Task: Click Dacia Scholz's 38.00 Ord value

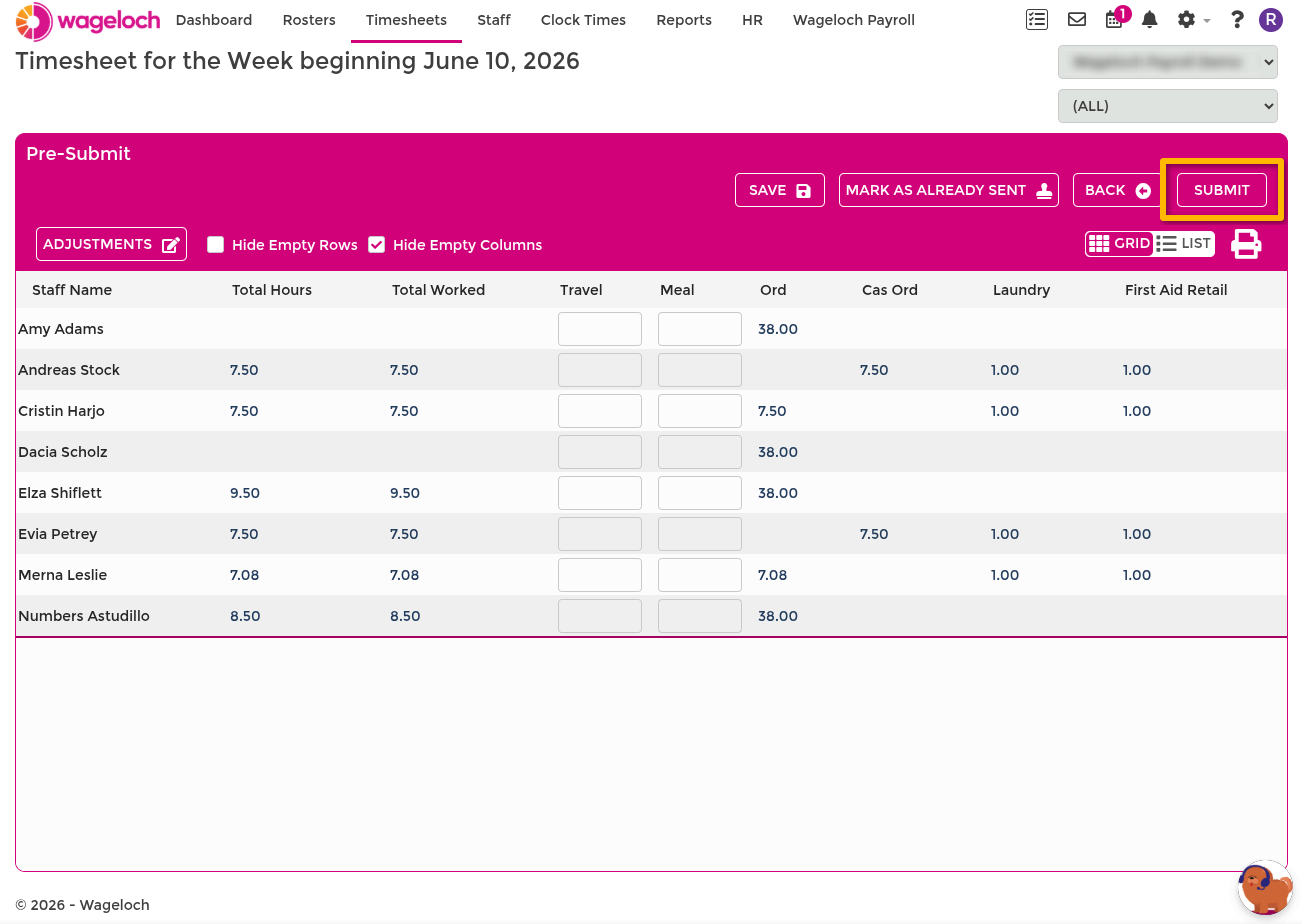Action: pyautogui.click(x=778, y=452)
